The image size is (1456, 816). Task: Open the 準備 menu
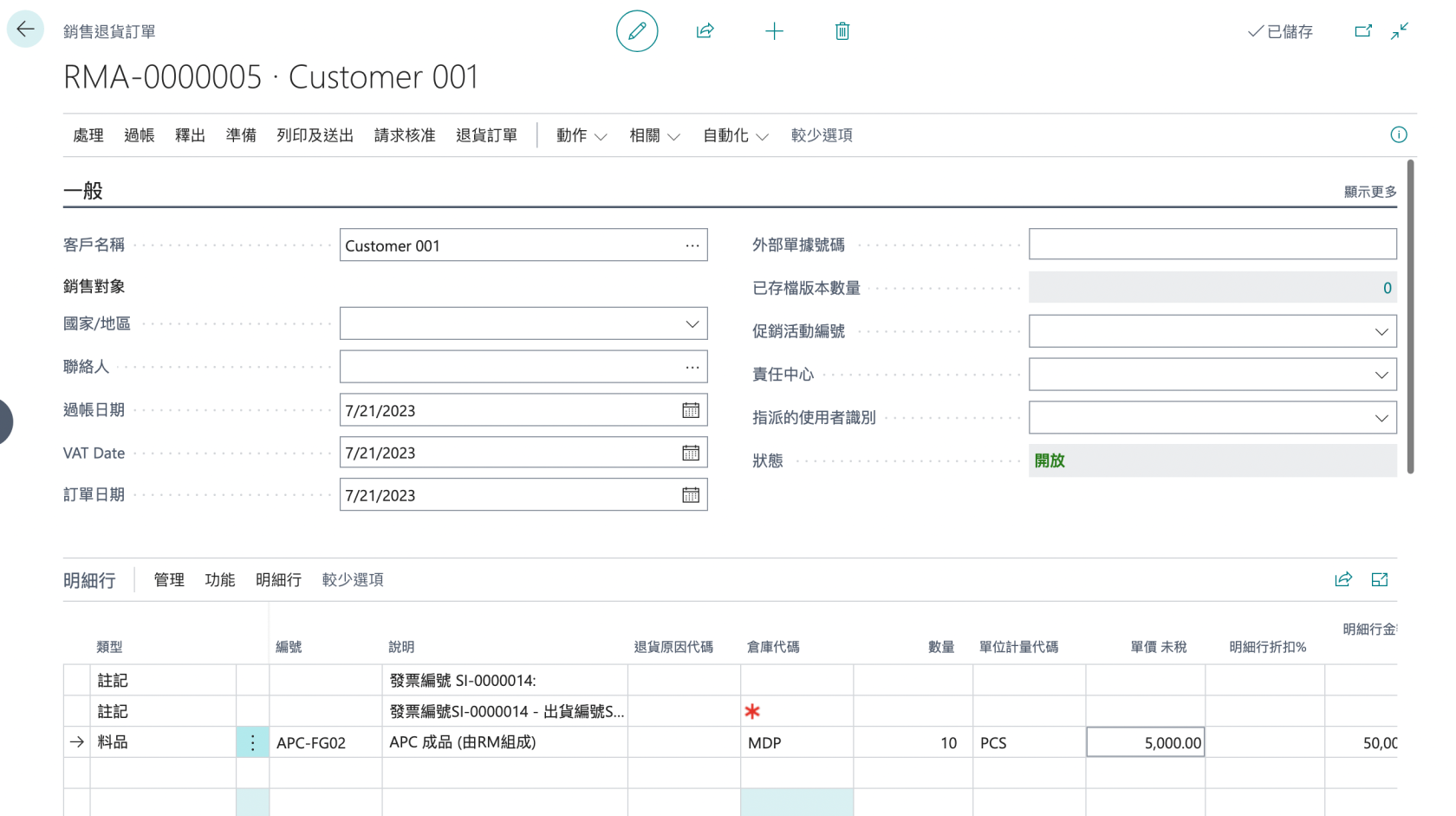coord(241,135)
